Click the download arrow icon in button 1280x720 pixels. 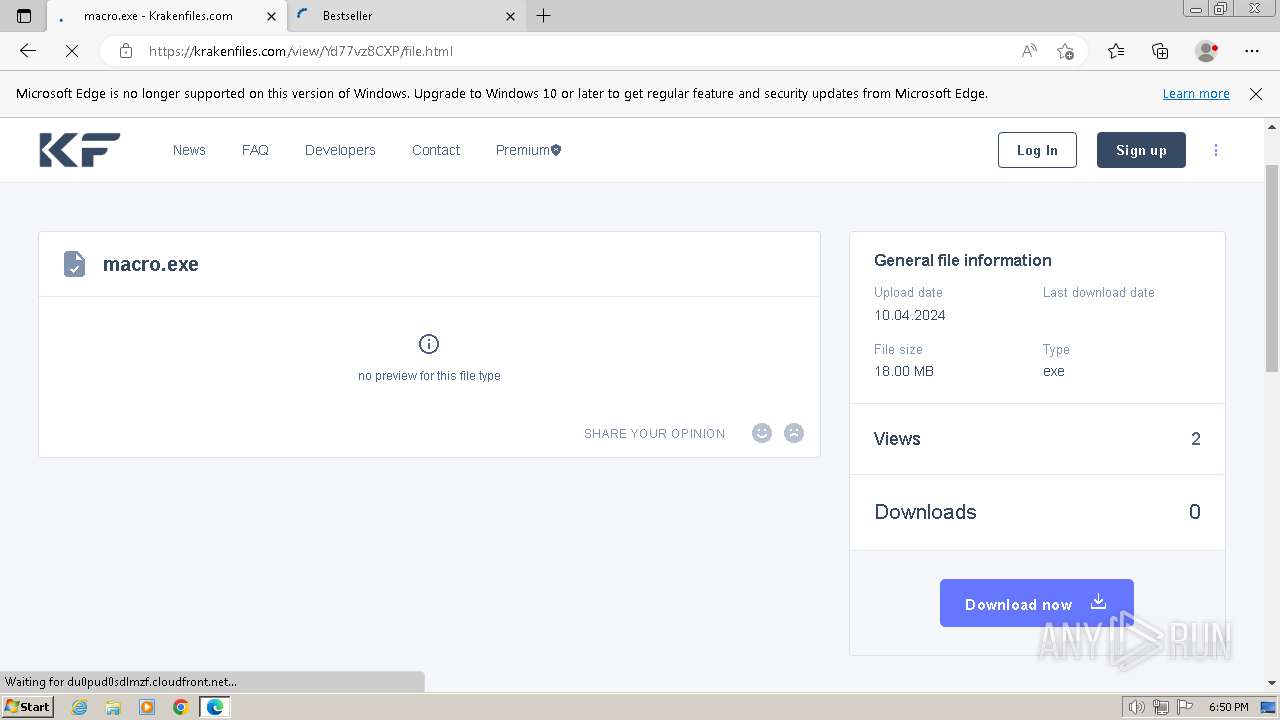[1098, 602]
